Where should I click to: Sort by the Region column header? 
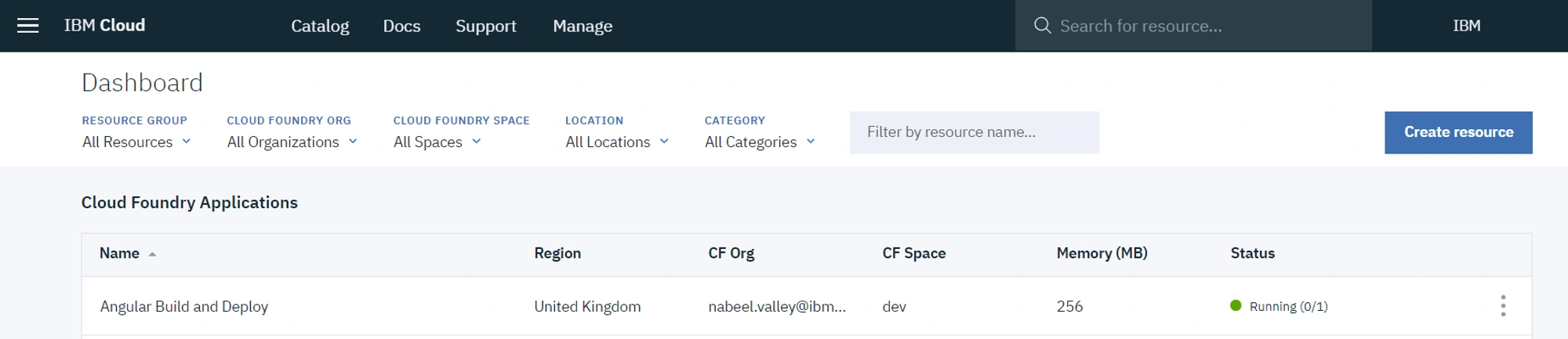point(557,254)
